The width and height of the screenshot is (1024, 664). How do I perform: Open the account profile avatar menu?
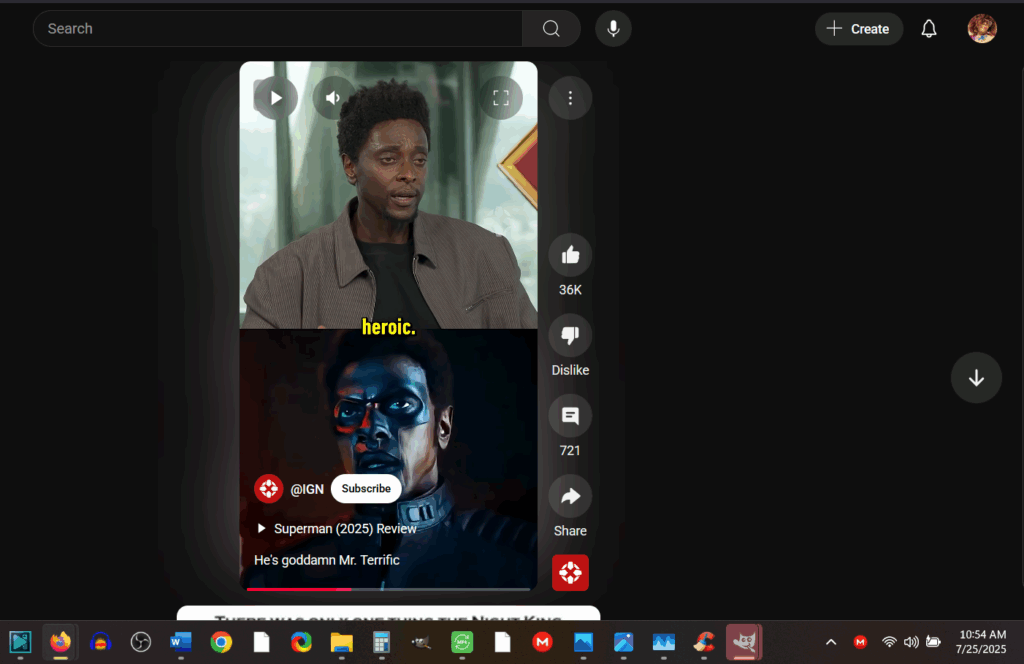[982, 29]
